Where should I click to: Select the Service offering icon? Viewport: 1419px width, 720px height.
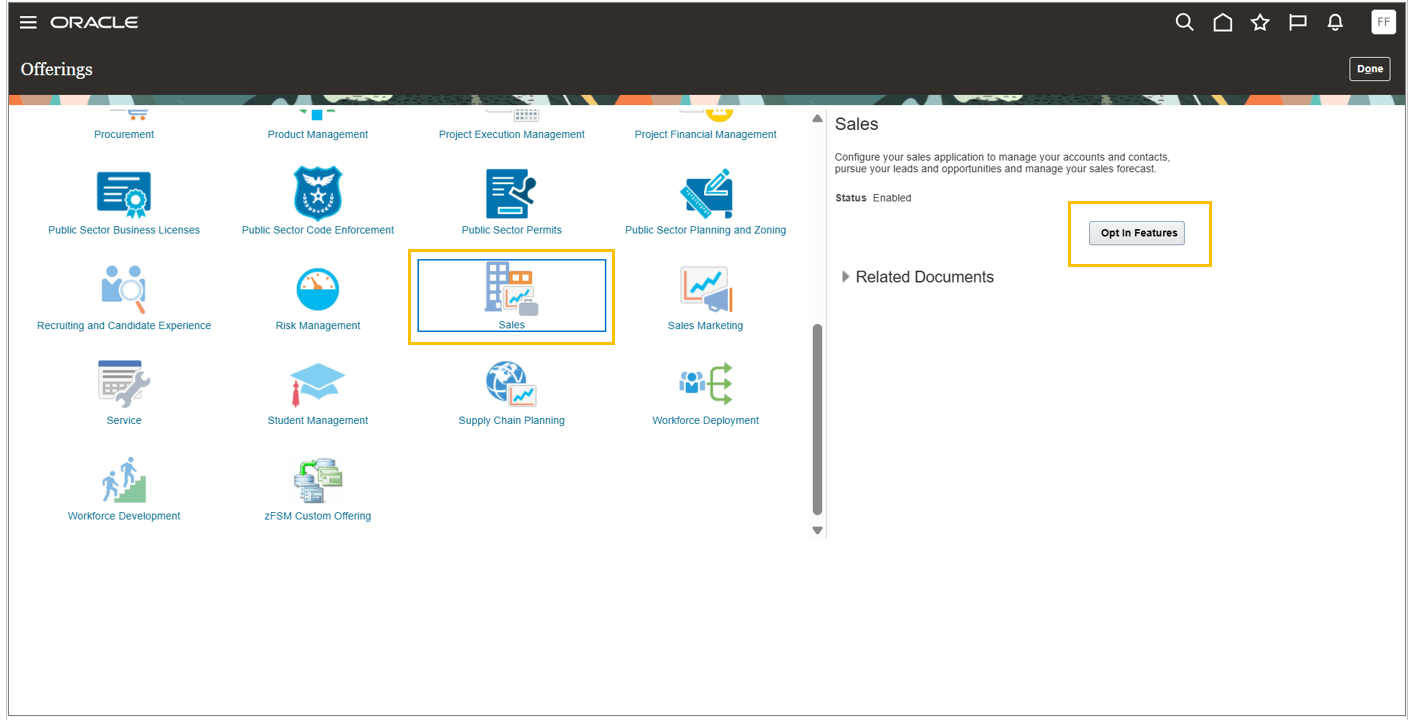(123, 390)
